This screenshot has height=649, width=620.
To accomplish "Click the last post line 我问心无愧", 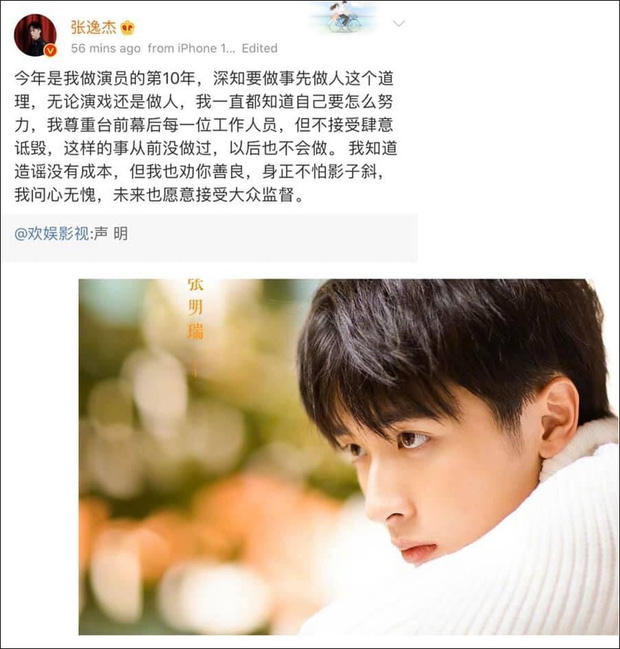I will pyautogui.click(x=159, y=195).
